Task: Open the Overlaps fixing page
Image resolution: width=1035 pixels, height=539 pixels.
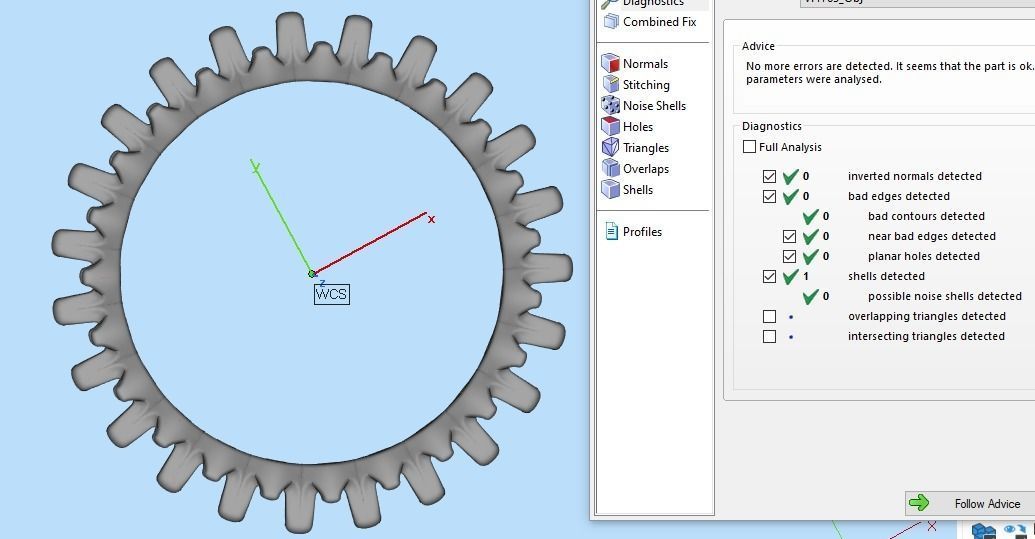Action: click(636, 169)
